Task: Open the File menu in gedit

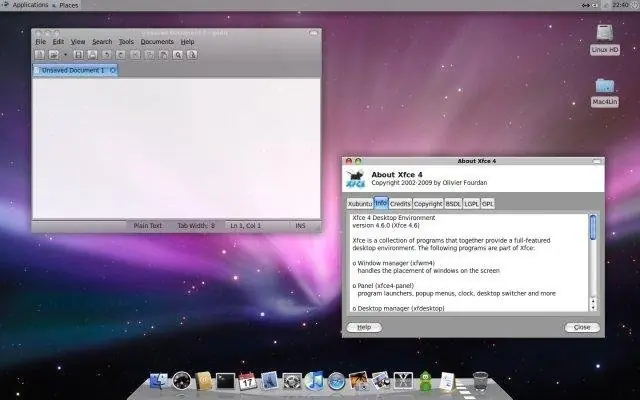Action: 41,42
